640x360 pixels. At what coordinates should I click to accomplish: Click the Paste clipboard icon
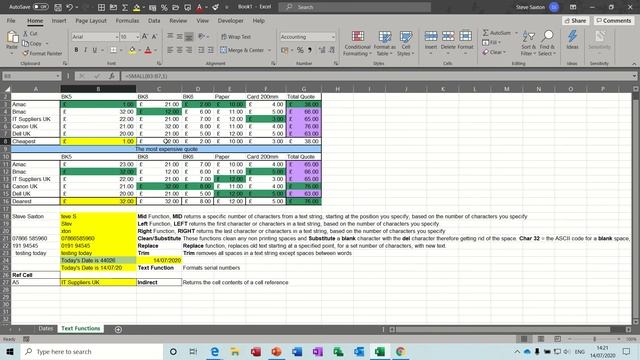coord(12,38)
